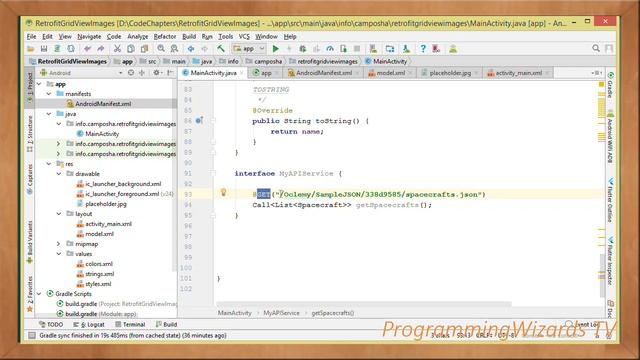Open the app run configuration dropdown
The image size is (640, 360).
[249, 49]
